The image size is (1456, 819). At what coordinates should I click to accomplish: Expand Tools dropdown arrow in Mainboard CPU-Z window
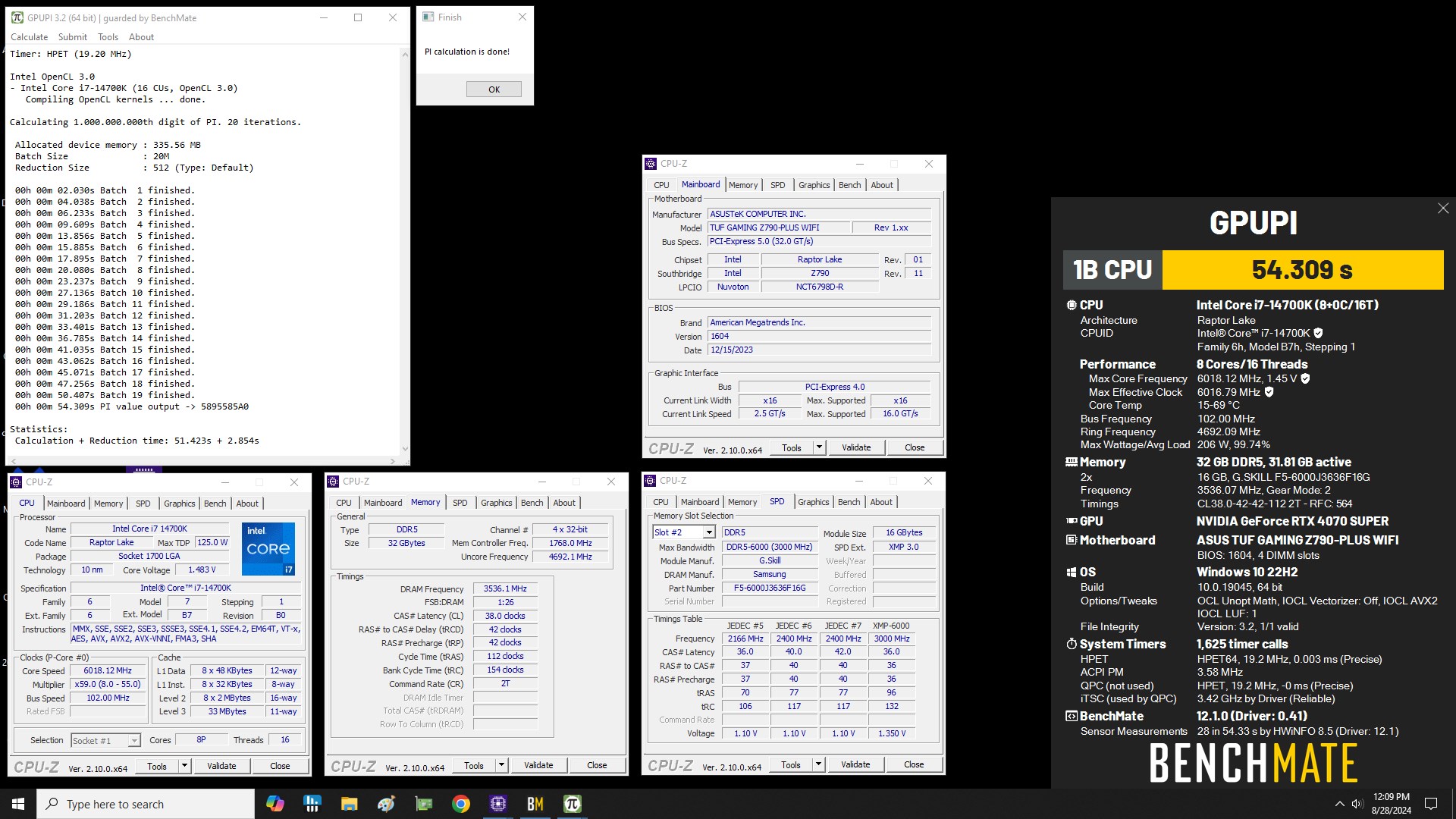[x=819, y=447]
